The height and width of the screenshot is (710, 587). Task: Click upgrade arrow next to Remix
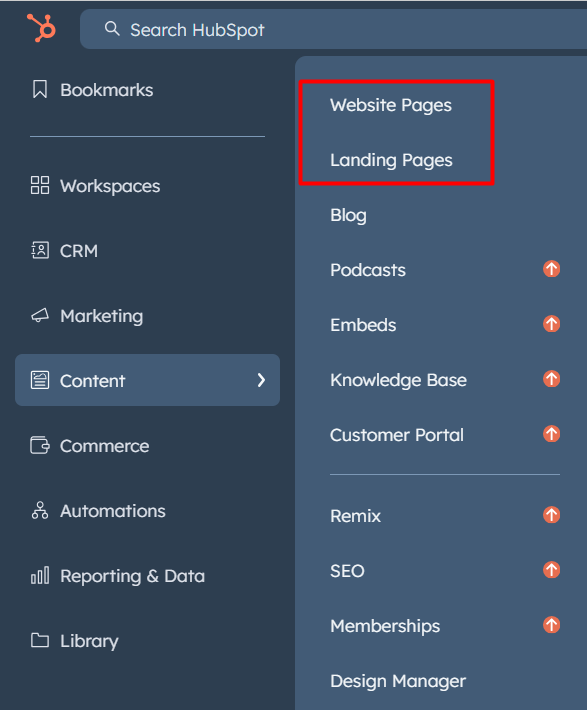tap(551, 515)
